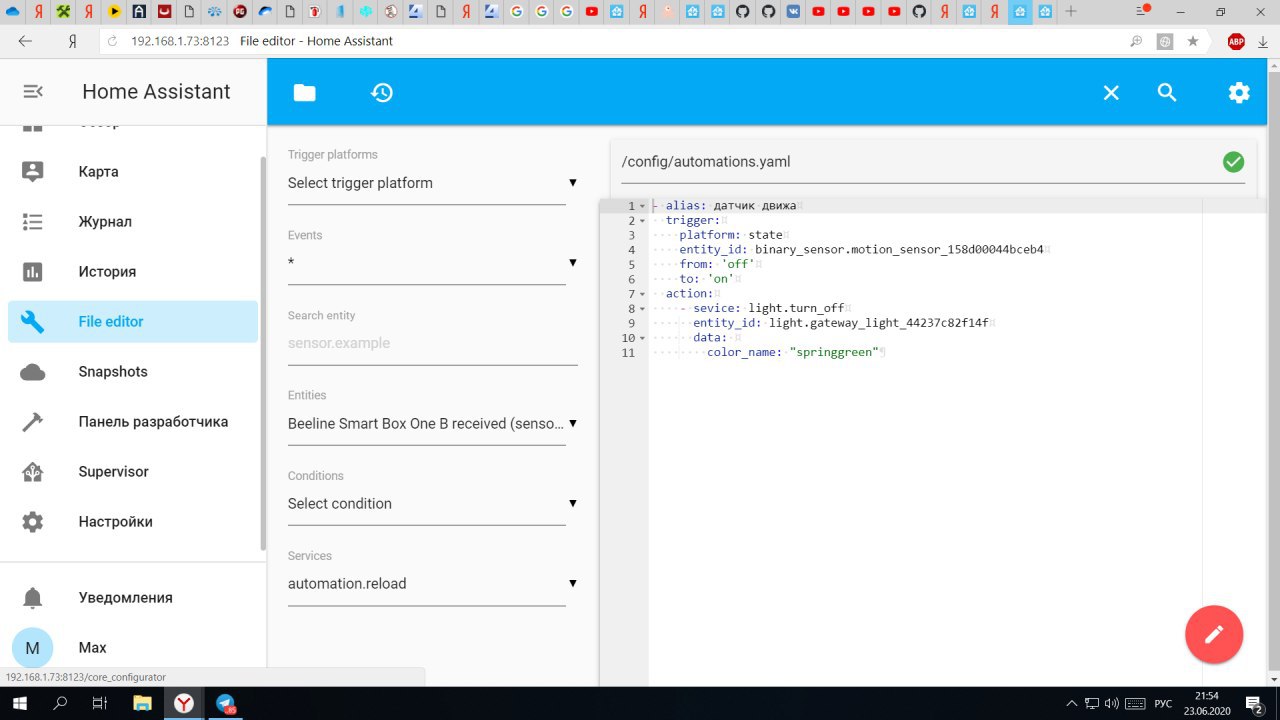The height and width of the screenshot is (720, 1280).
Task: Open Карта in the sidebar
Action: point(133,171)
